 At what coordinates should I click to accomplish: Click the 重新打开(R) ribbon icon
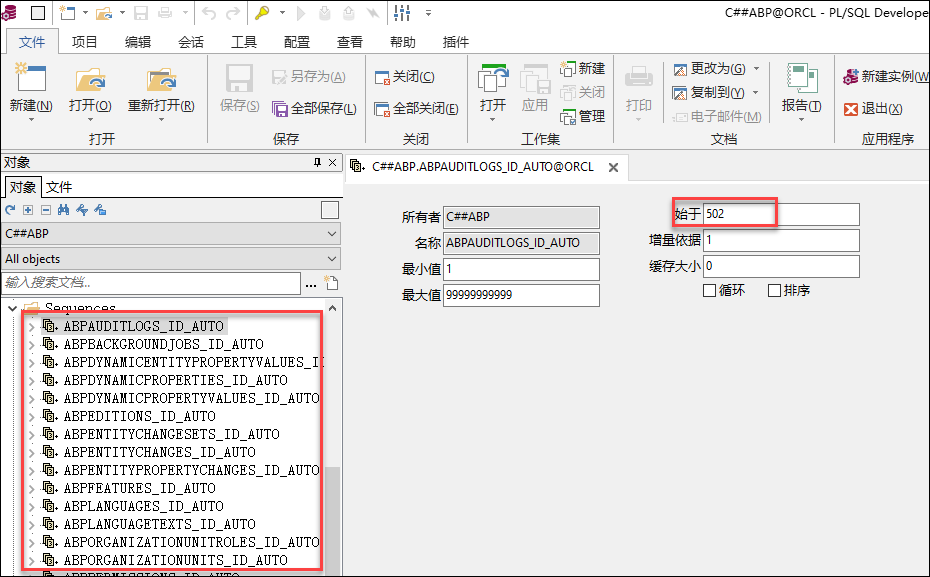(x=161, y=79)
